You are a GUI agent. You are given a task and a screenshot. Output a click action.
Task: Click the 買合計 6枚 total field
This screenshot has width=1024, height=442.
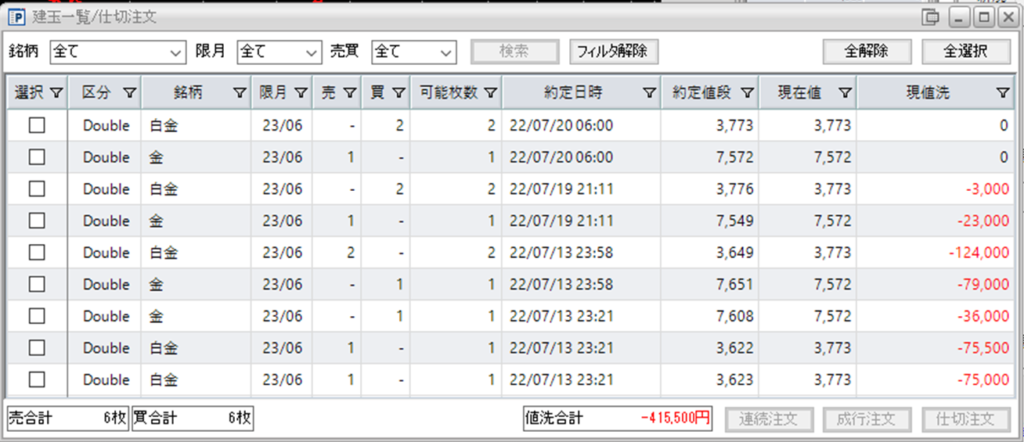coord(193,419)
